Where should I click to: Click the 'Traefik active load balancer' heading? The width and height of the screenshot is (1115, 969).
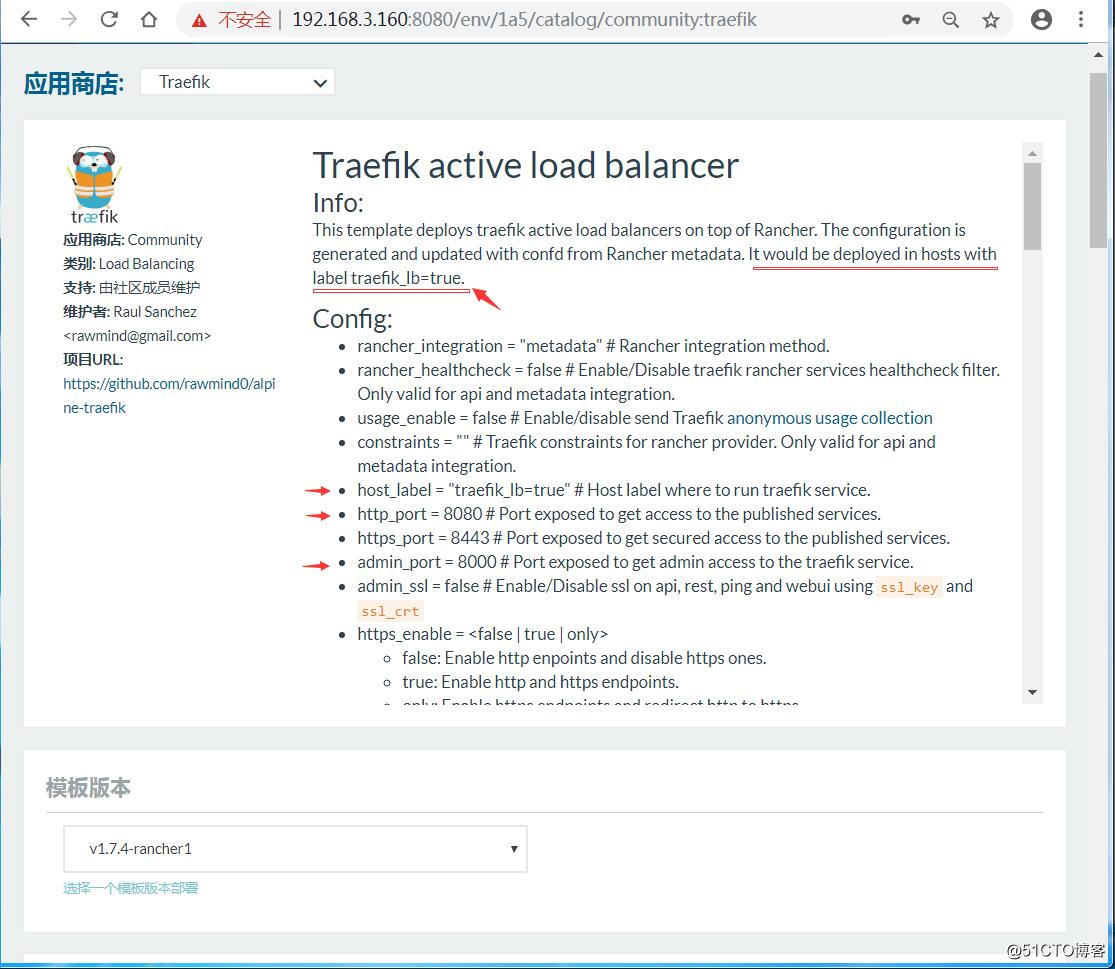526,166
